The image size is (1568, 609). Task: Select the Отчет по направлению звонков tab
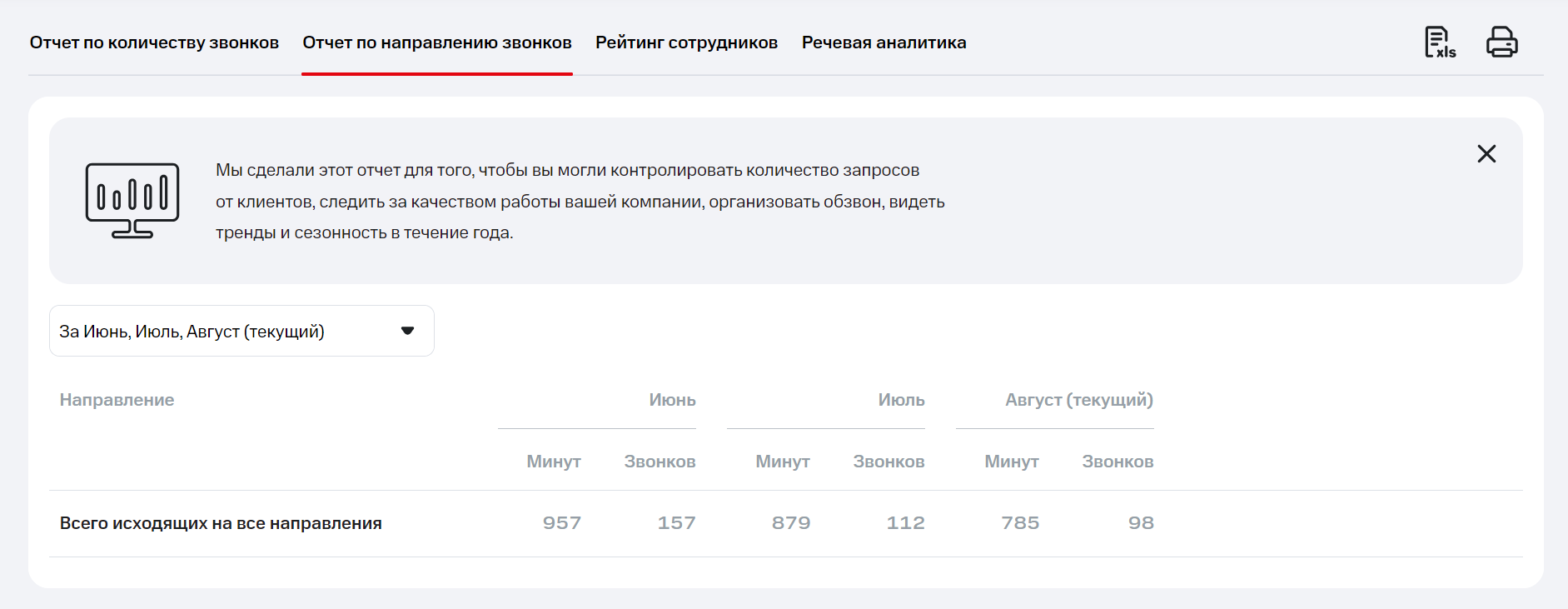click(437, 42)
